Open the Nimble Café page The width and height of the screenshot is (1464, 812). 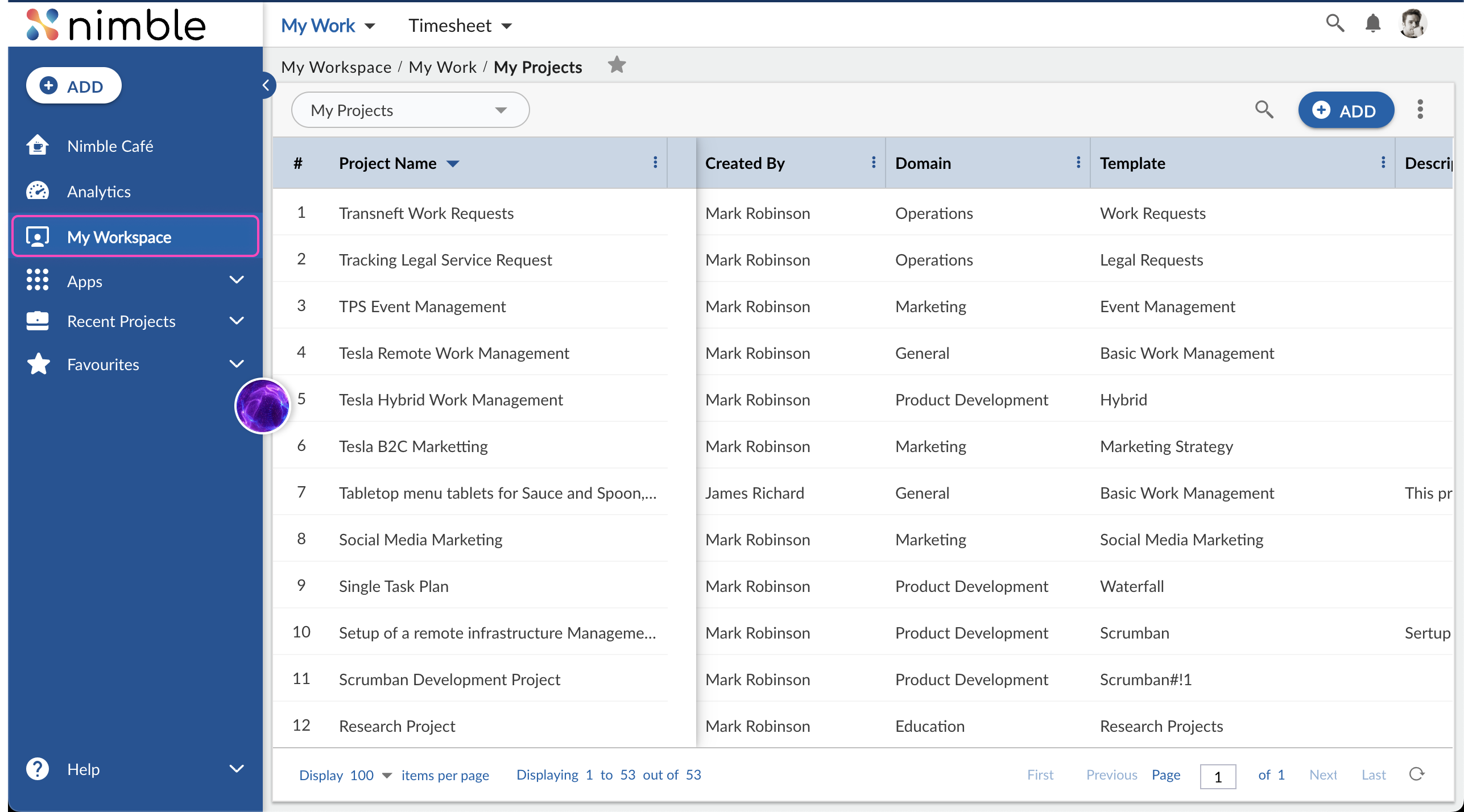tap(110, 146)
